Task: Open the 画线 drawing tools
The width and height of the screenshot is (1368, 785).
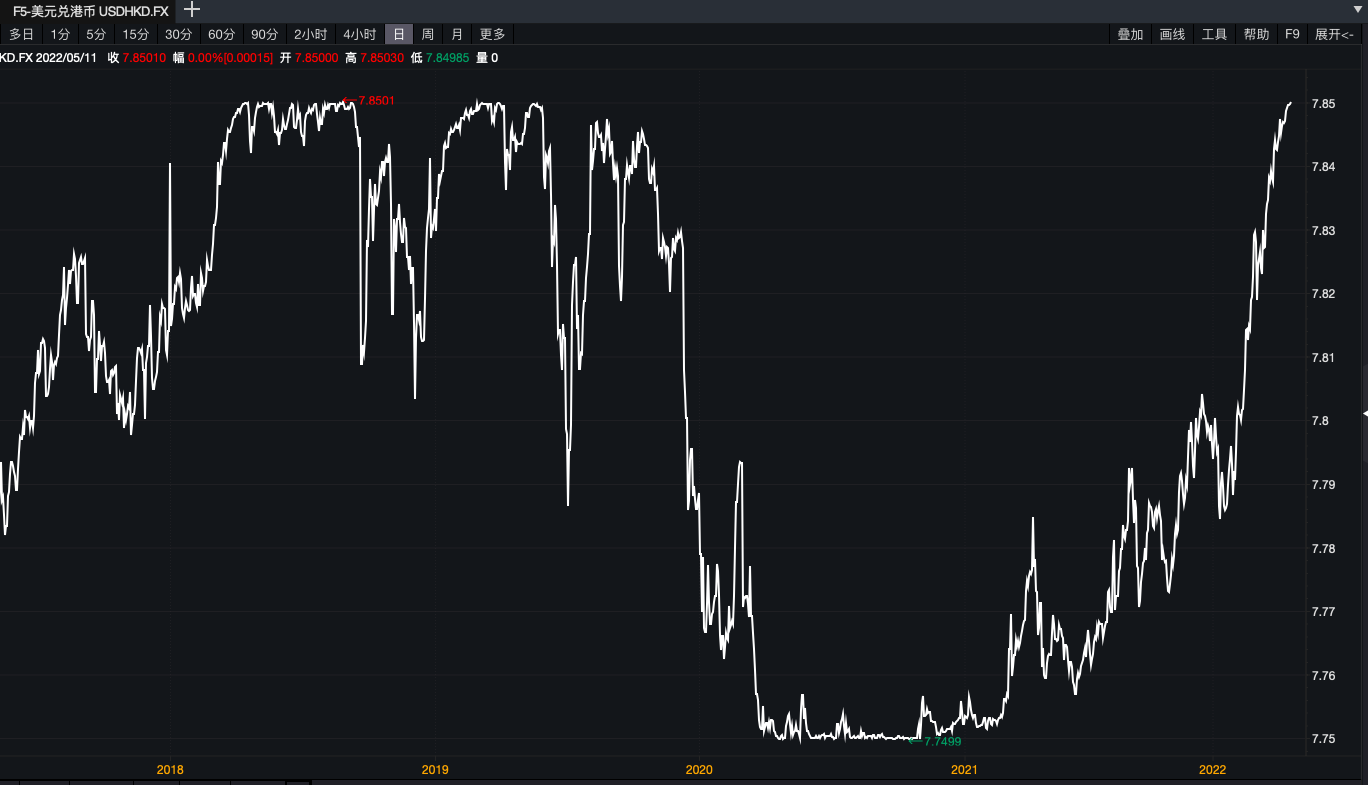Action: pos(1172,34)
